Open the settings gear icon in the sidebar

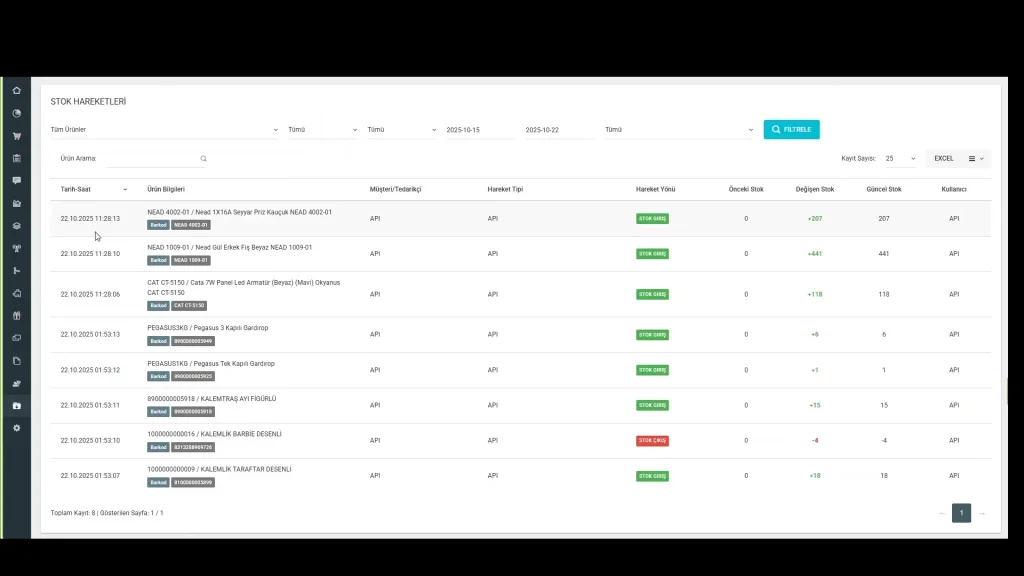pyautogui.click(x=16, y=428)
